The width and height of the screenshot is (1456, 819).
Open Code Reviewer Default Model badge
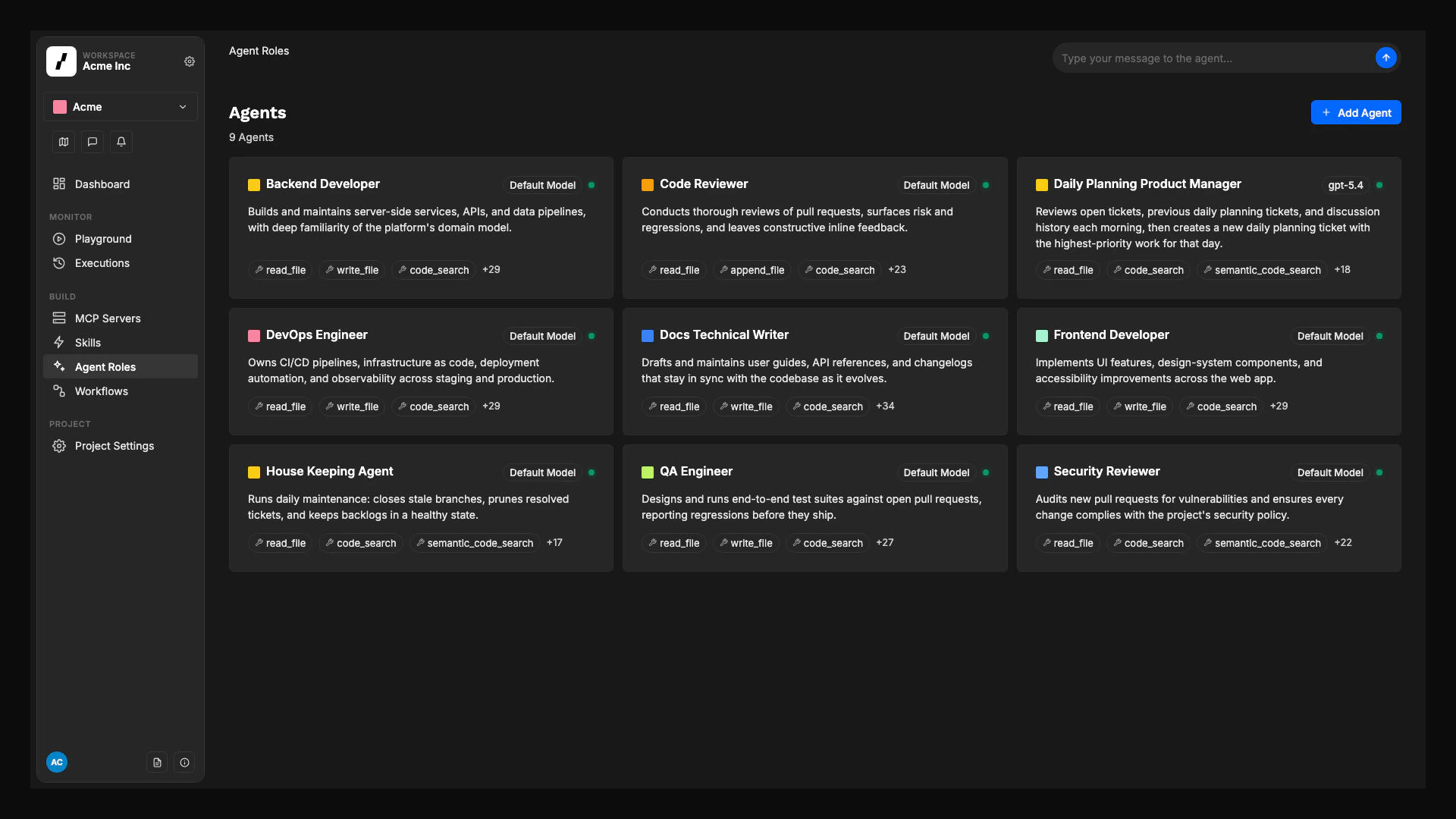click(936, 185)
